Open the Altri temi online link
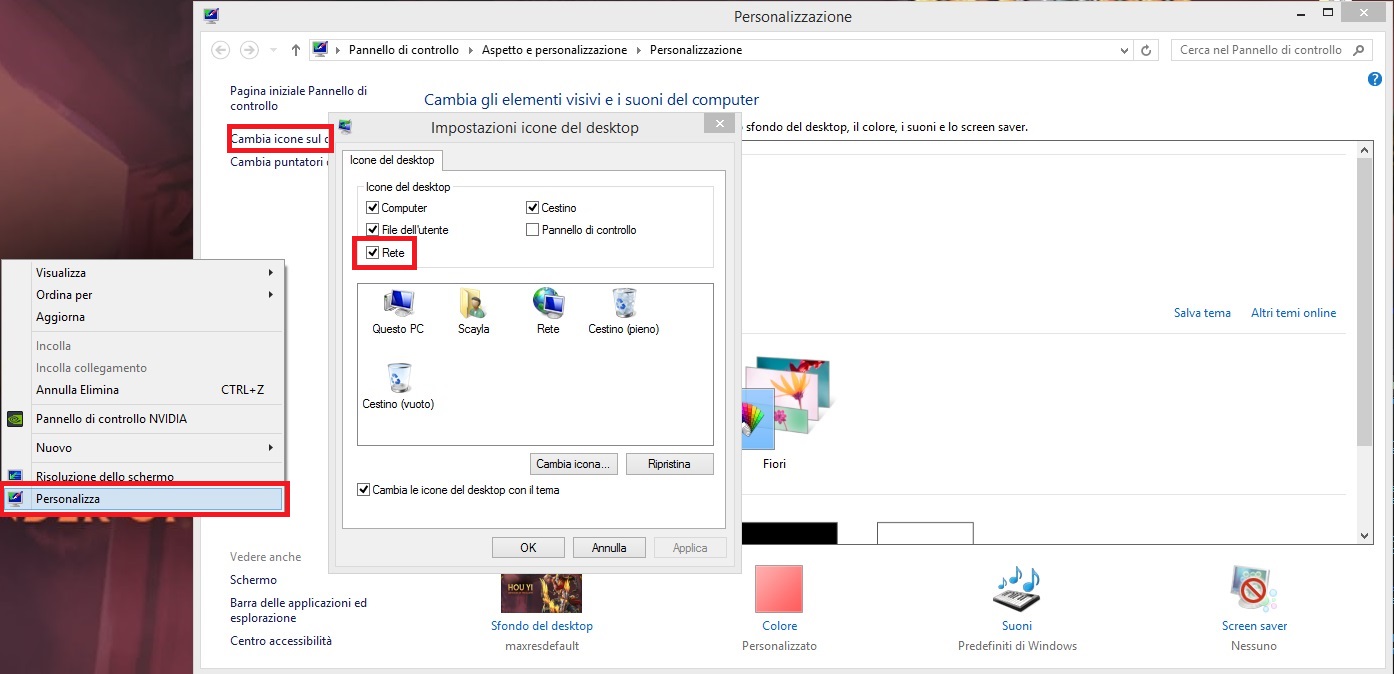Viewport: 1394px width, 674px height. click(1293, 313)
